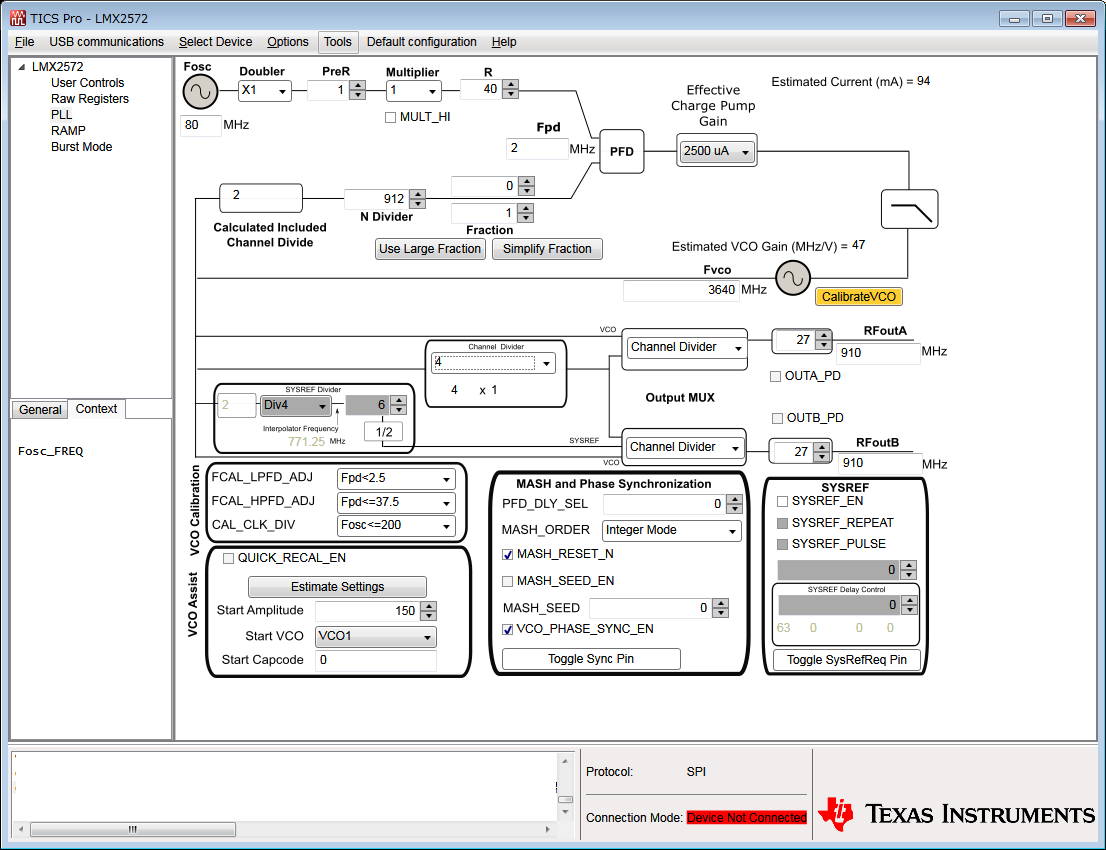Click the Fvco frequency input field
Image resolution: width=1106 pixels, height=850 pixels.
(681, 290)
